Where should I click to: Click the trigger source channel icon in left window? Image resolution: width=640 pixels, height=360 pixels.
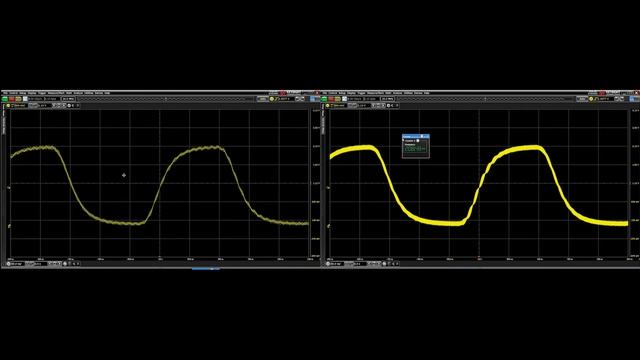[x=272, y=99]
